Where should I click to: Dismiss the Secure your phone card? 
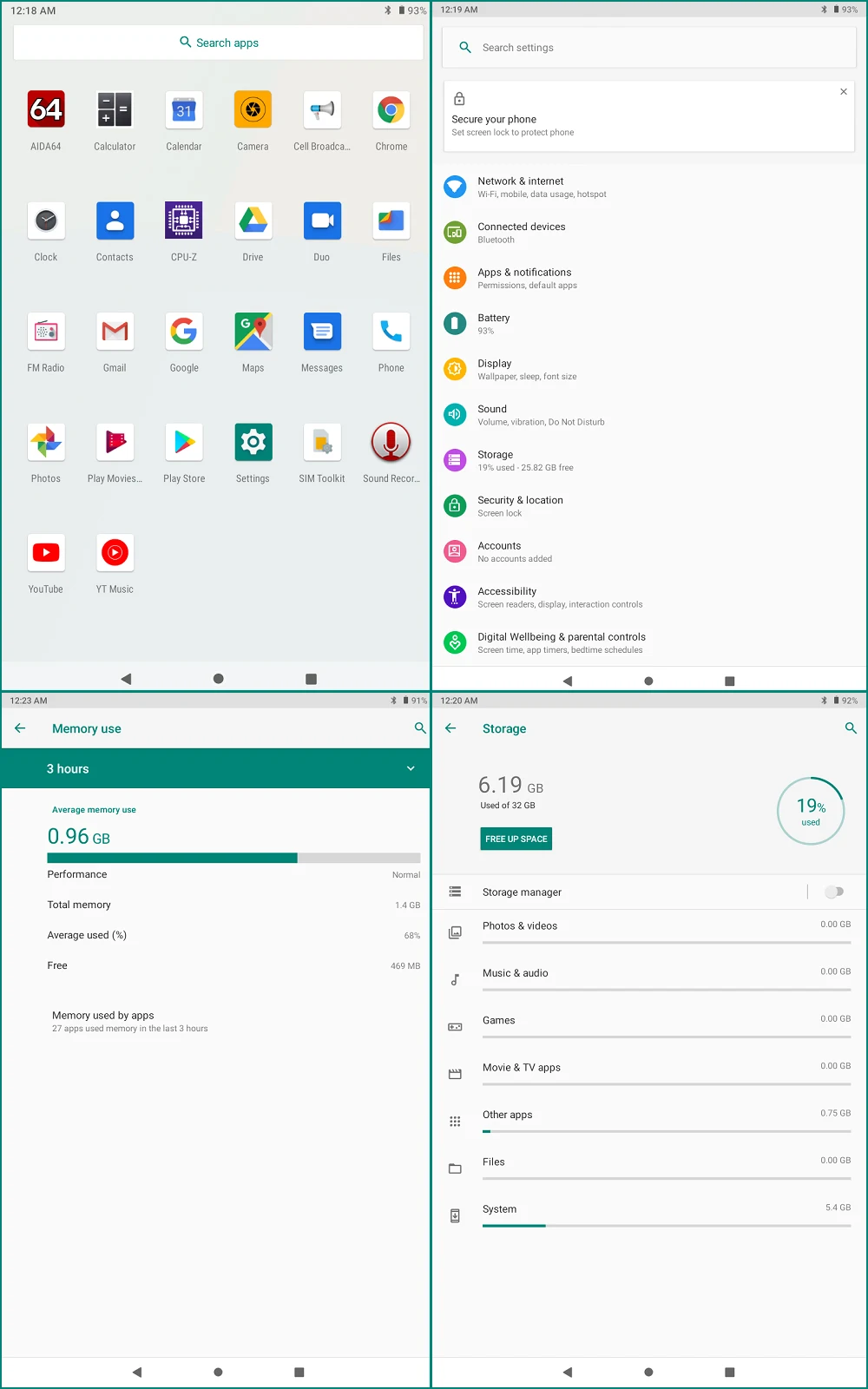844,91
